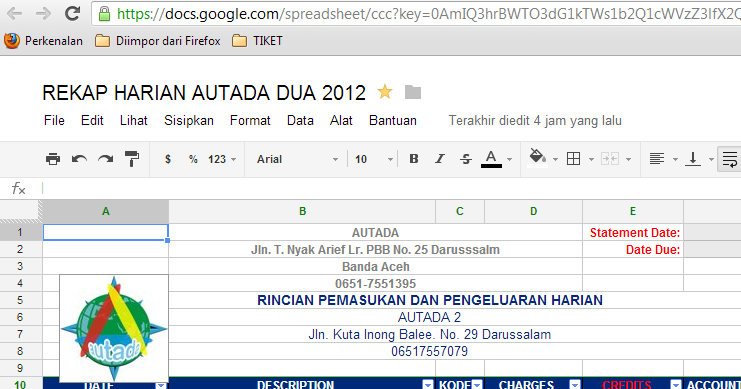The image size is (741, 389).
Task: Open the CREDITS column filter dropdown
Action: pyautogui.click(x=676, y=384)
